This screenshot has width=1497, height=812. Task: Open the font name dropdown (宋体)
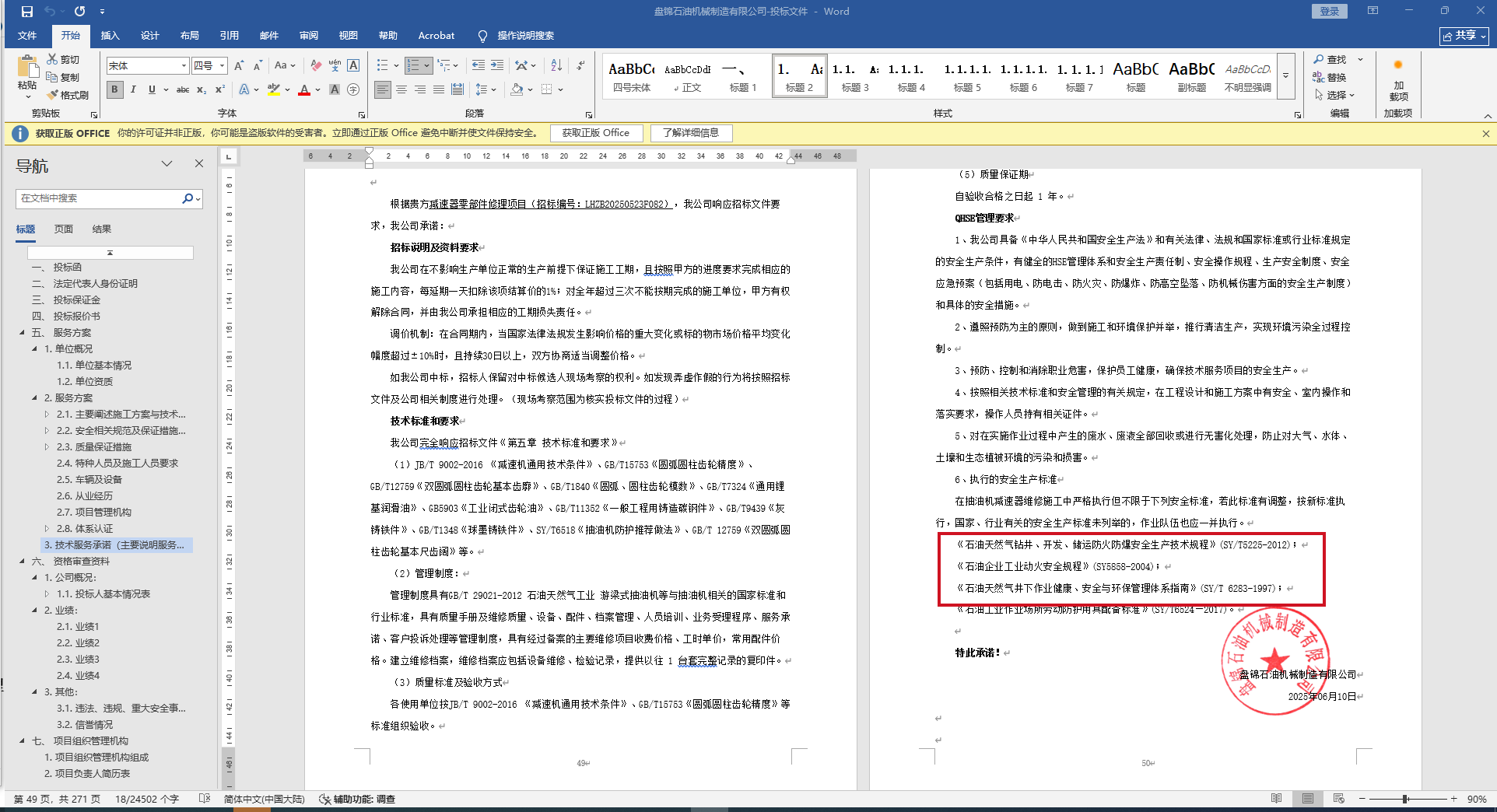184,66
